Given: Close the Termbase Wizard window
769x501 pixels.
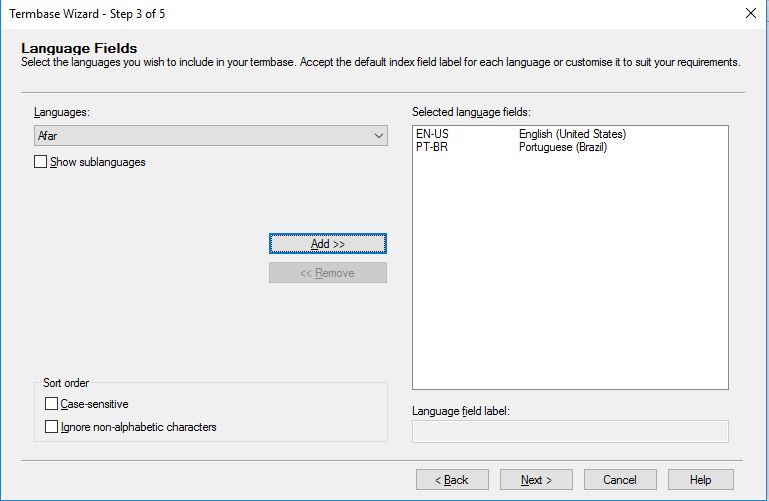Looking at the screenshot, I should pos(750,13).
